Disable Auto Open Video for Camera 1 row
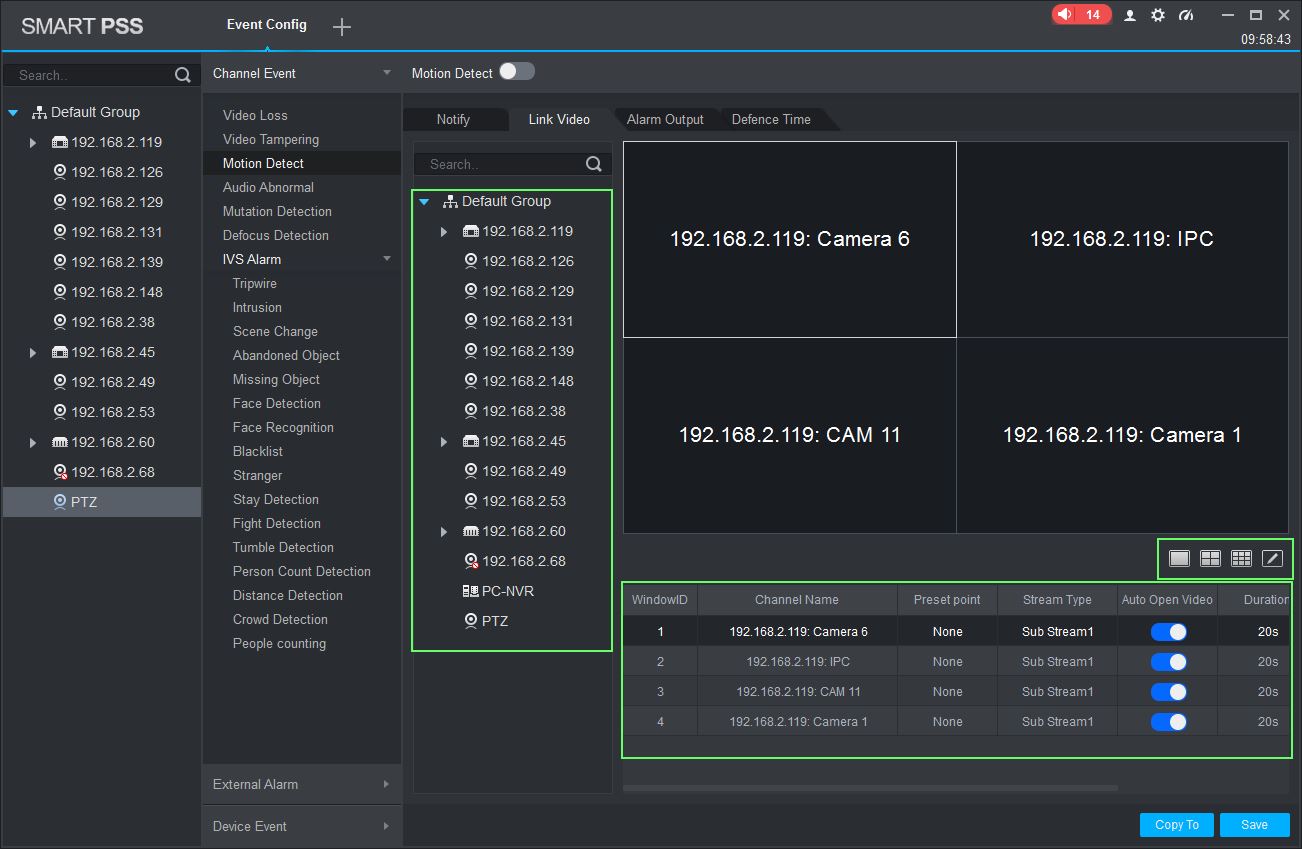The height and width of the screenshot is (849, 1302). click(x=1168, y=722)
